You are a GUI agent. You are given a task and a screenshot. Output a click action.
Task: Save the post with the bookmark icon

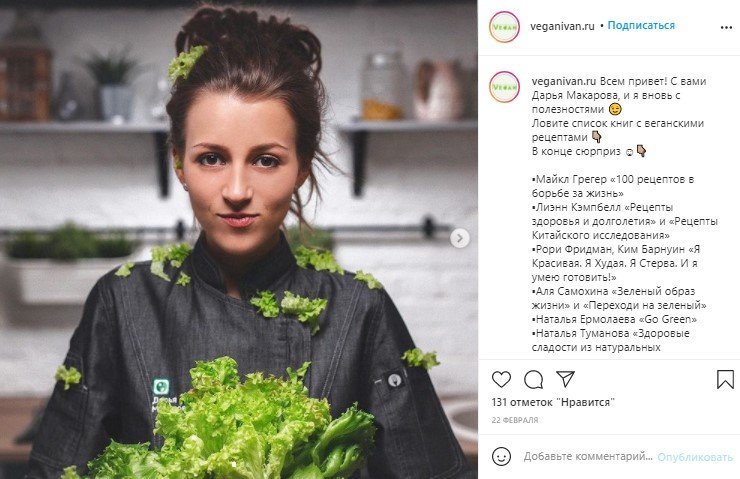725,379
